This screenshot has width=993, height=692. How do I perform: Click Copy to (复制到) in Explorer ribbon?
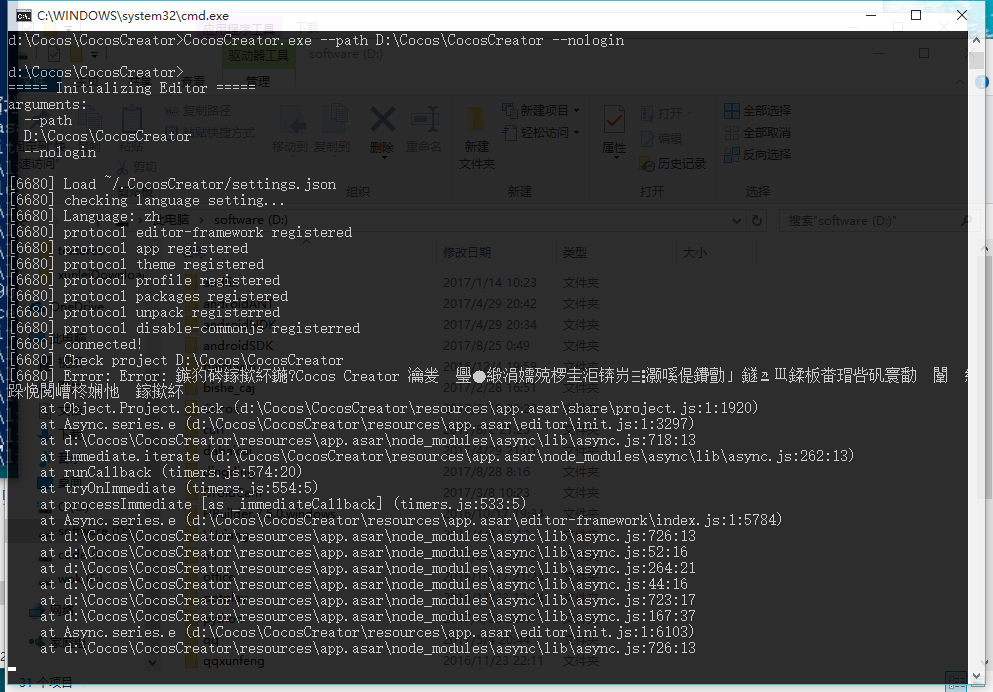332,130
